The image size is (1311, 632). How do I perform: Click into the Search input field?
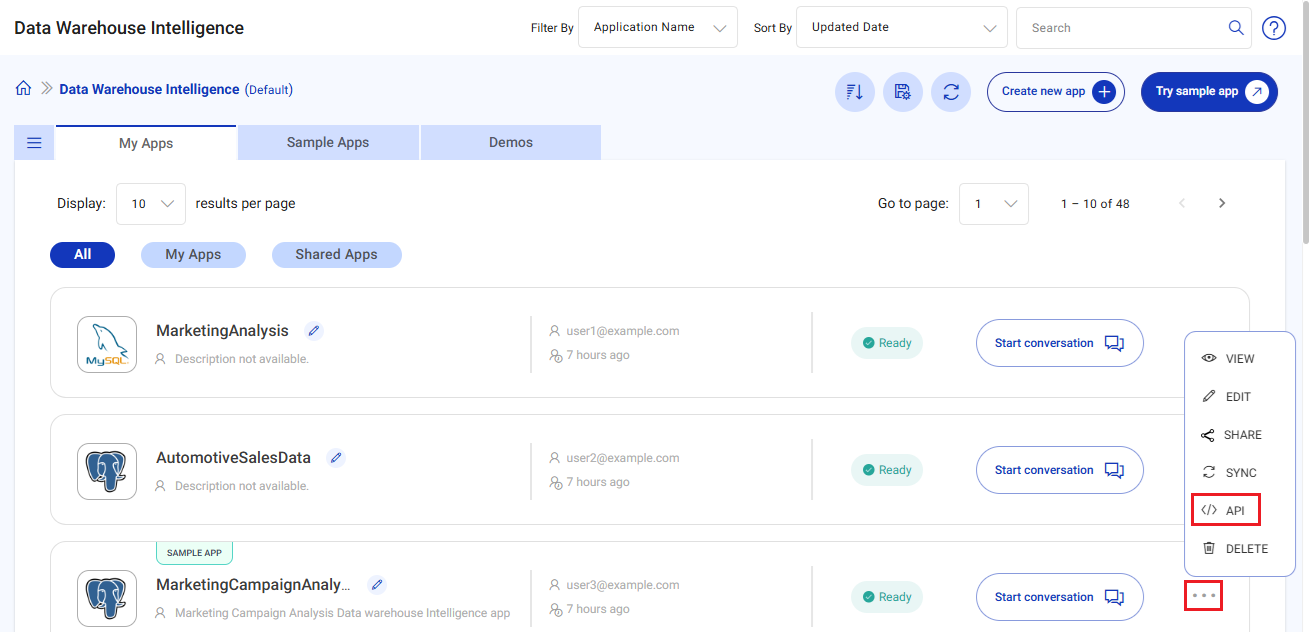(1122, 28)
